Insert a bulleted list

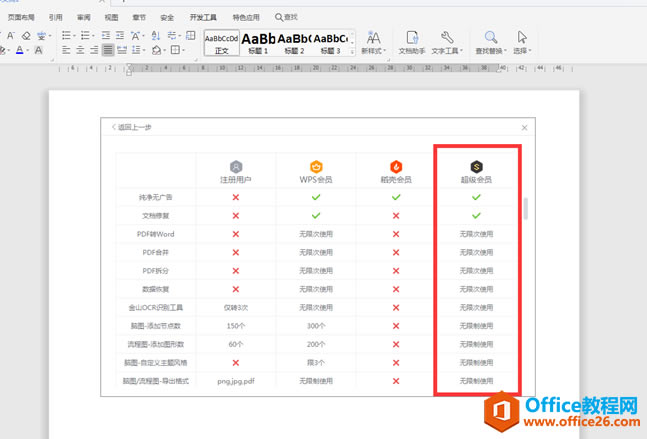click(x=66, y=34)
